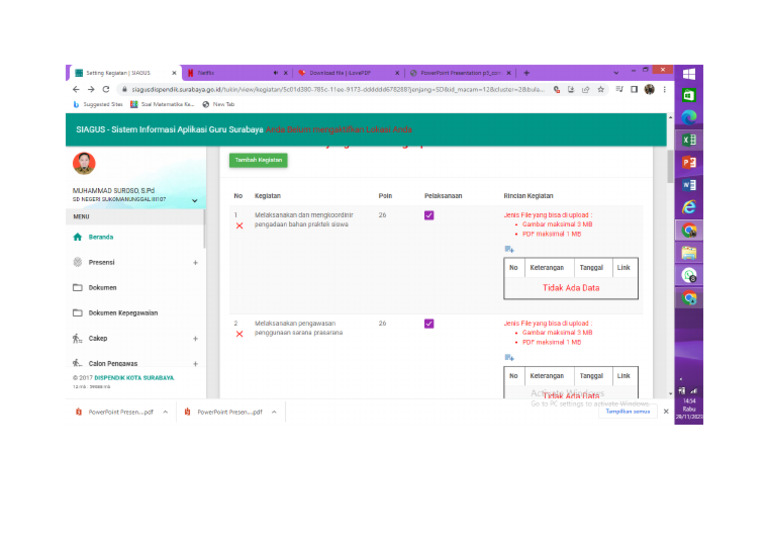Screen dimensions: 768x543
Task: Uncheck Pelaksanaan for kegiatan 1
Action: tap(429, 215)
